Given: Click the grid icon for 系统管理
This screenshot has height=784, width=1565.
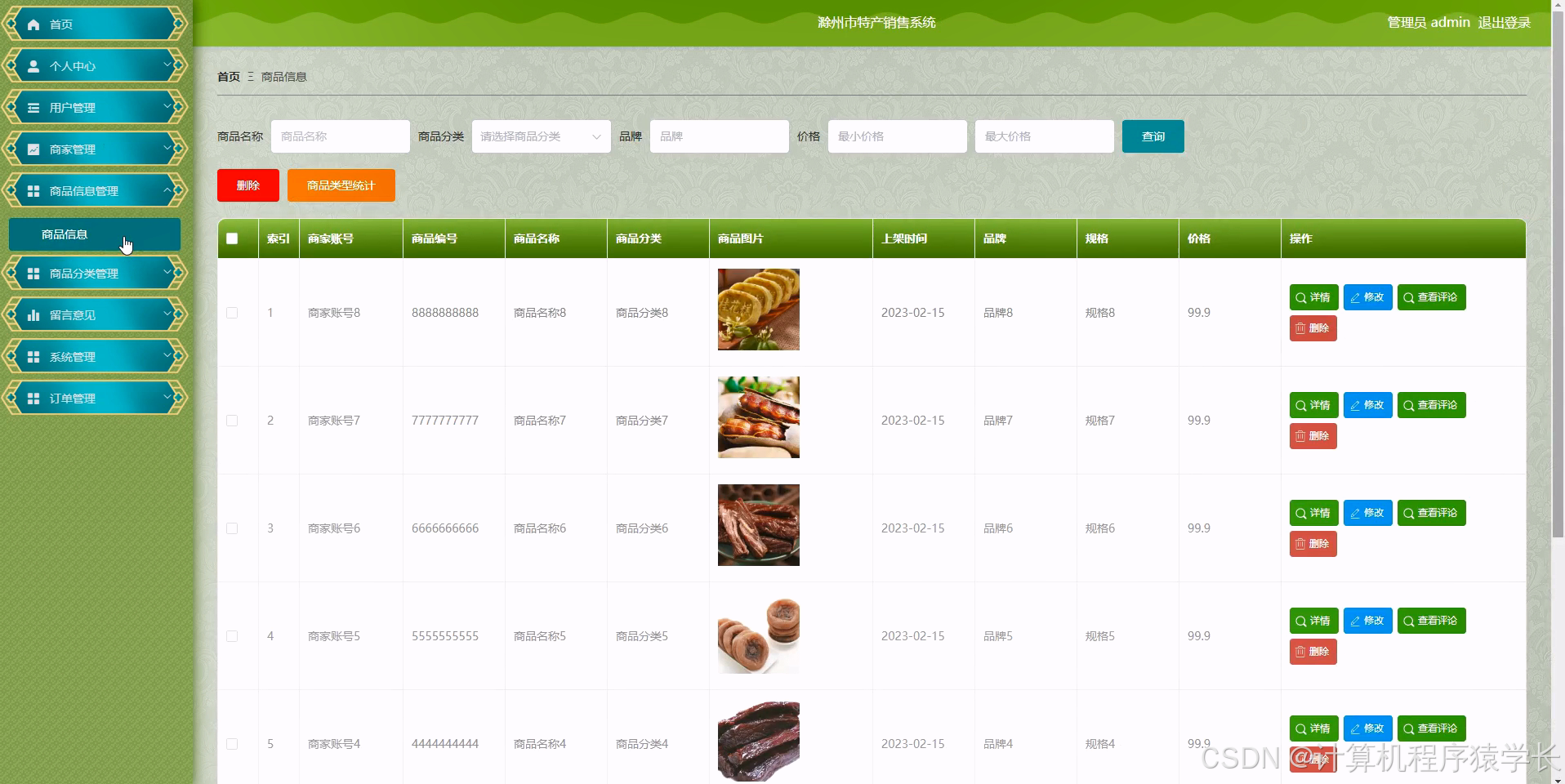Looking at the screenshot, I should click(x=33, y=357).
